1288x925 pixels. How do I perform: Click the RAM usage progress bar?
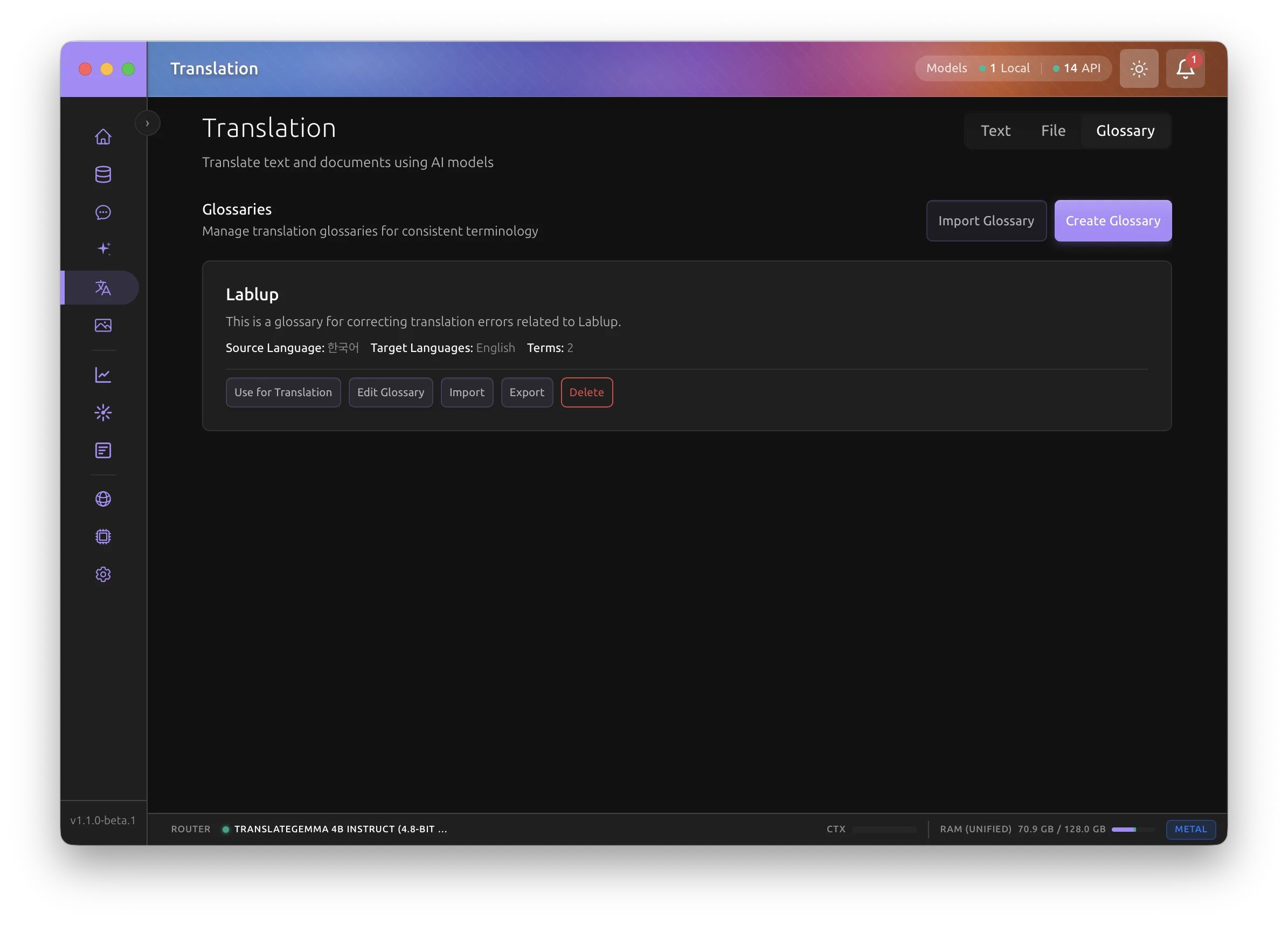1132,830
